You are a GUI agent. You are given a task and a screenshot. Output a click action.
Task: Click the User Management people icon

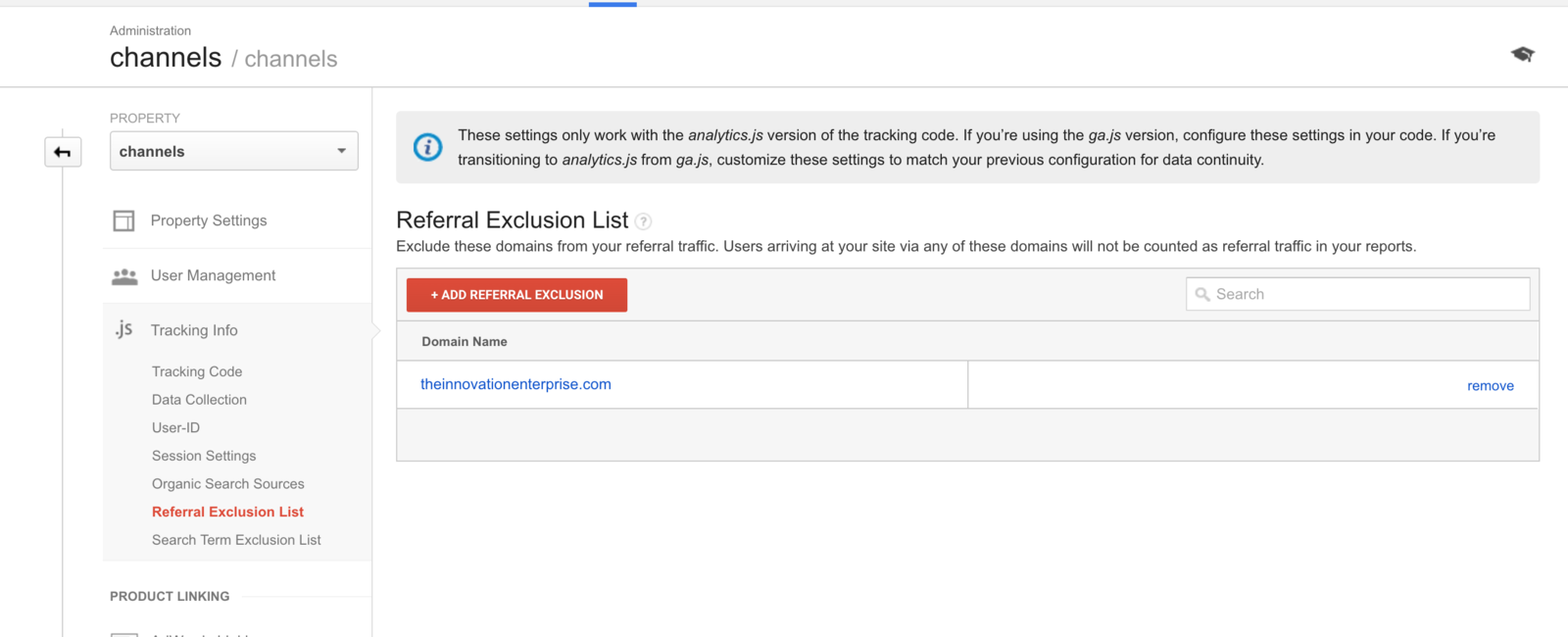124,276
